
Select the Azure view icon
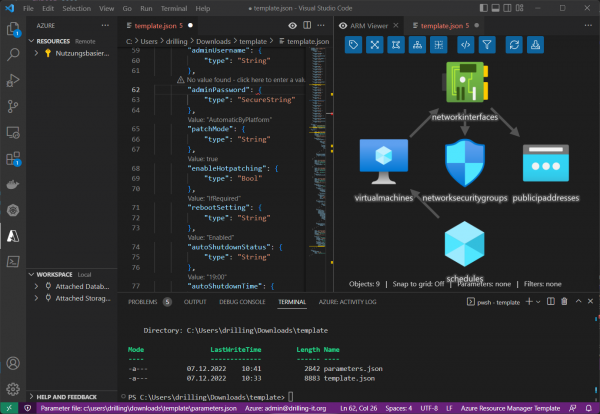point(13,236)
